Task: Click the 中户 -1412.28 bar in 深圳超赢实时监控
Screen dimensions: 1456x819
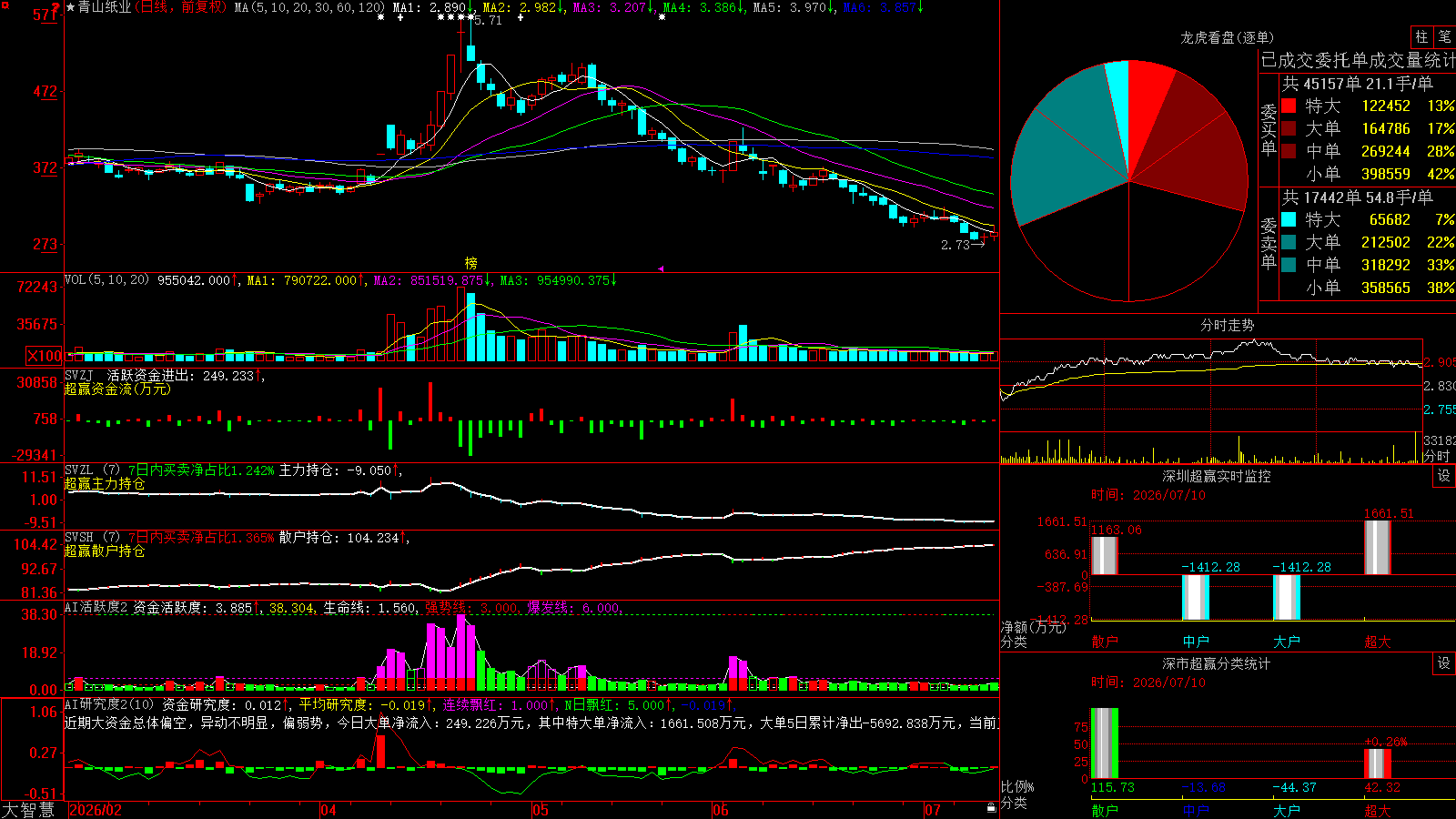Action: pyautogui.click(x=1196, y=598)
